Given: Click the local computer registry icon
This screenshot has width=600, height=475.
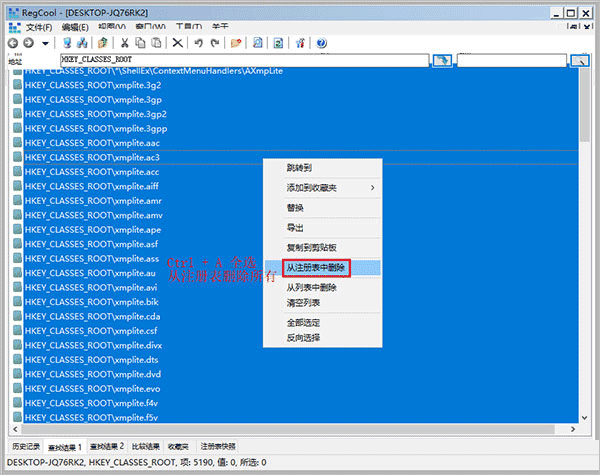Looking at the screenshot, I should [67, 43].
